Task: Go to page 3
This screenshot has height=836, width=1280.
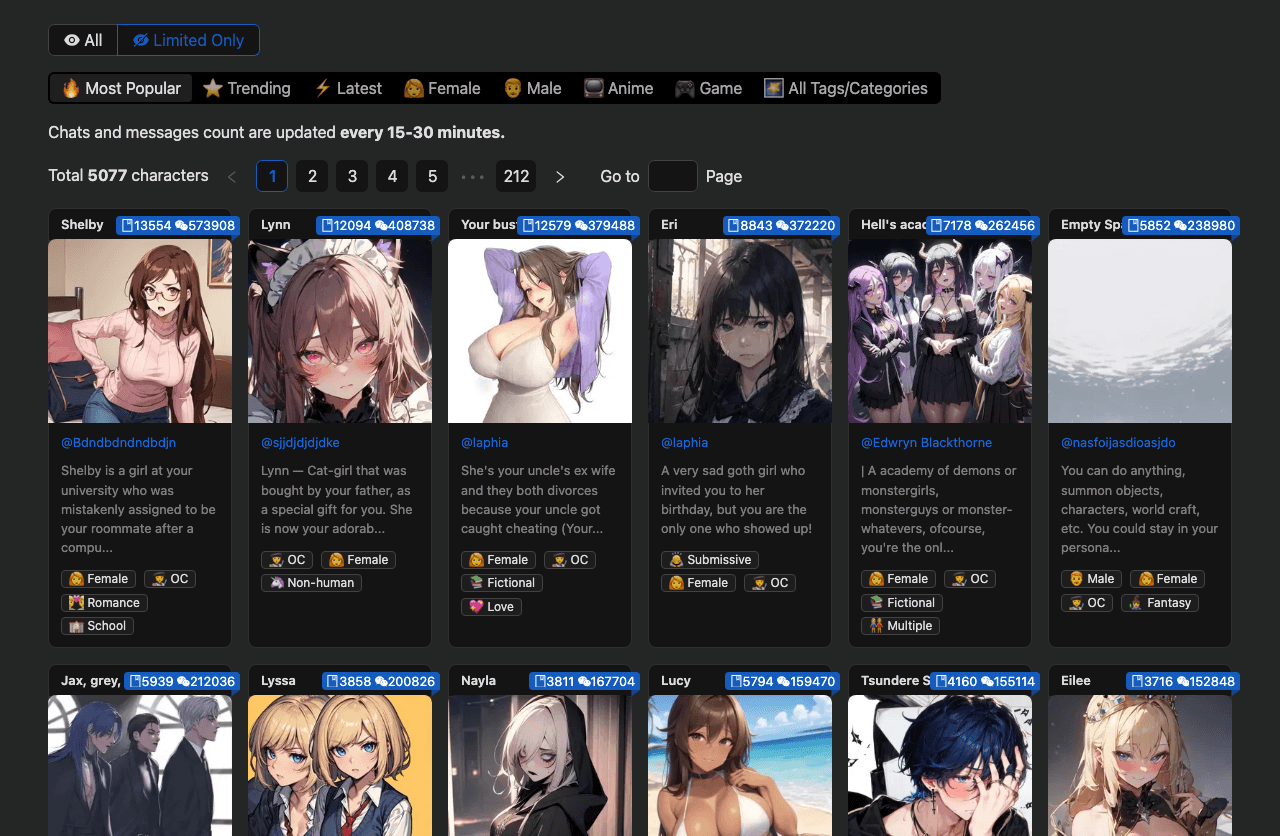Action: point(352,176)
